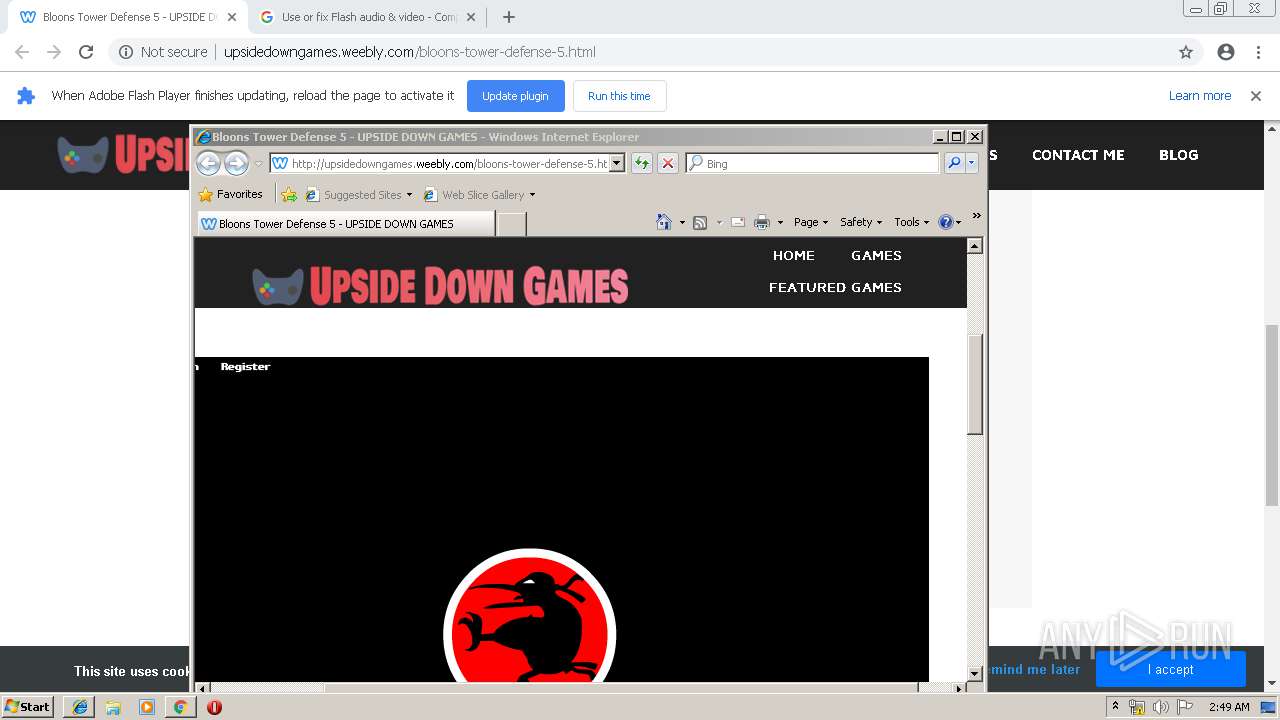Click the Chrome taskbar icon
Image resolution: width=1280 pixels, height=720 pixels.
tap(180, 707)
